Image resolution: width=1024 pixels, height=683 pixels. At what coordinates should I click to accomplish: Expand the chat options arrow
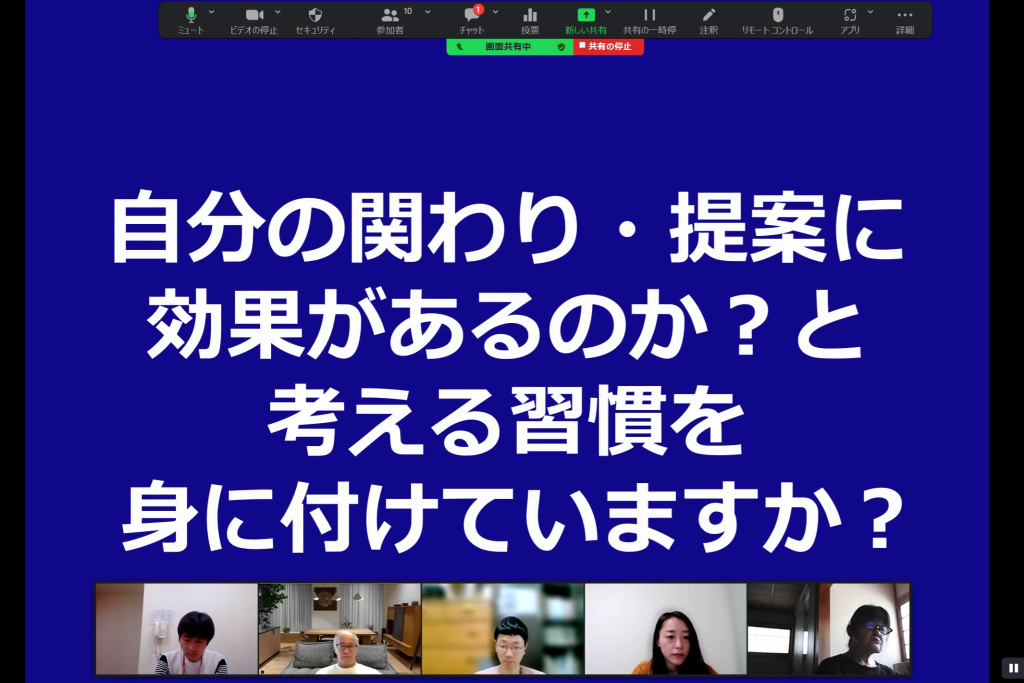(496, 12)
